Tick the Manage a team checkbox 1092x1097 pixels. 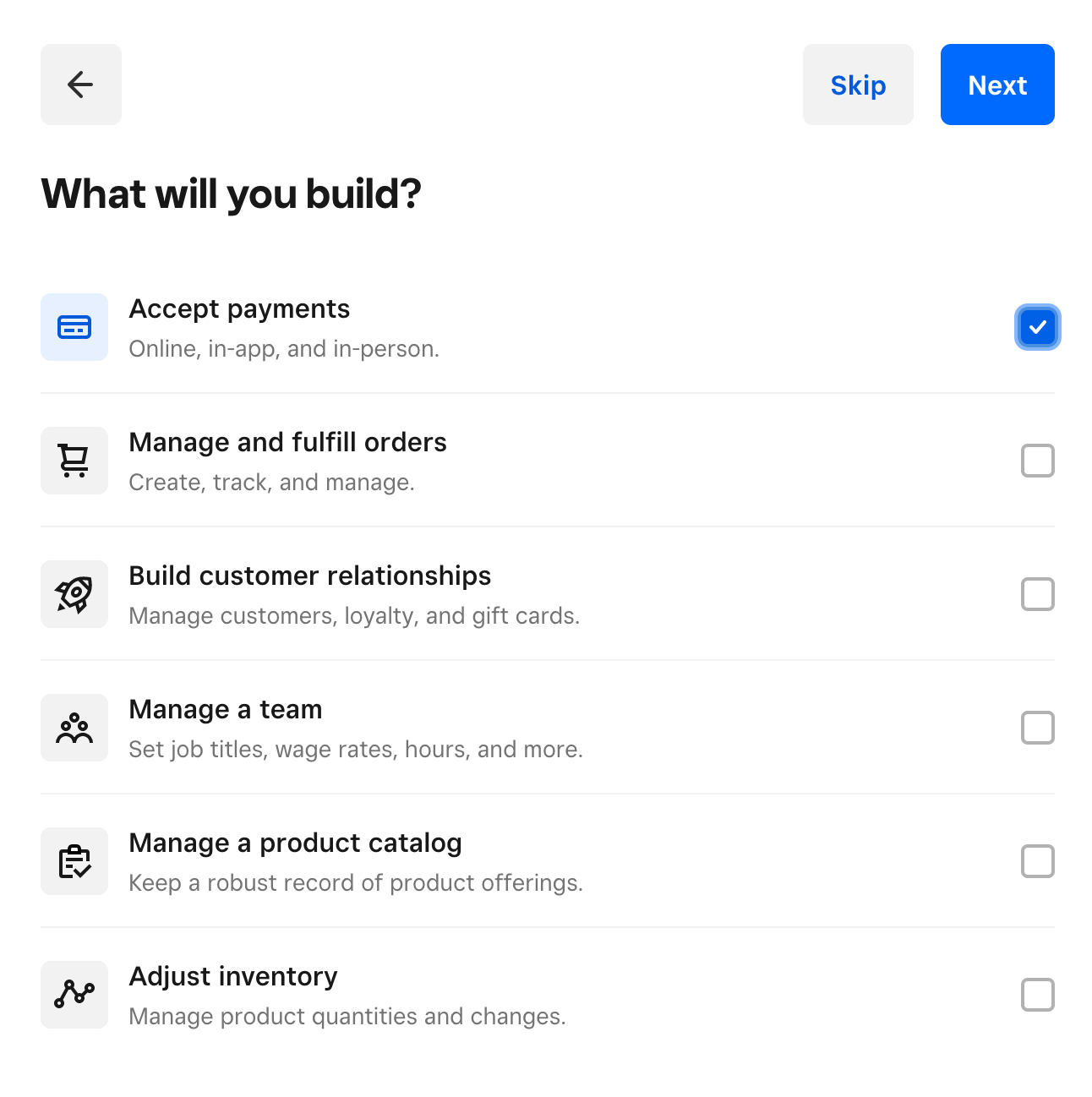coord(1037,728)
